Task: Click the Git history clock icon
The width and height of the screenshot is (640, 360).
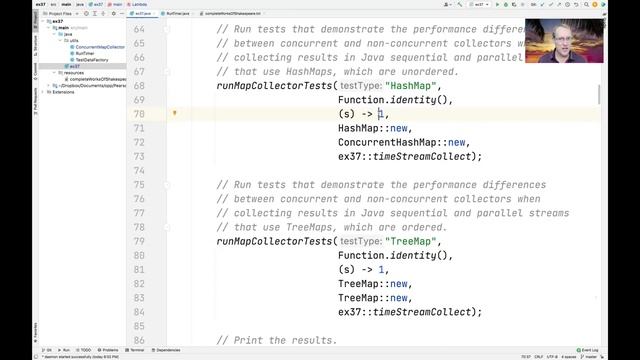Action: (x=567, y=4)
